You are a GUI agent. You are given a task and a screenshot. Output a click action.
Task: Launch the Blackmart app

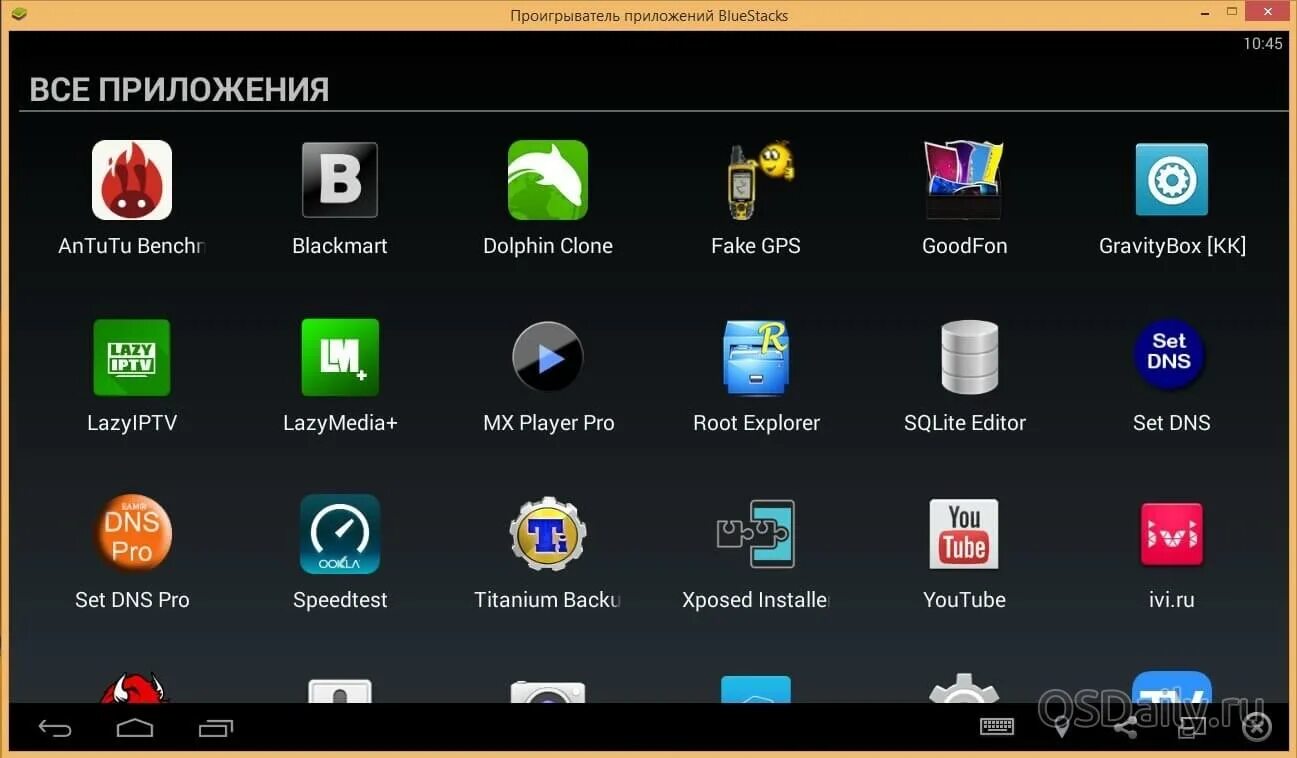(340, 180)
